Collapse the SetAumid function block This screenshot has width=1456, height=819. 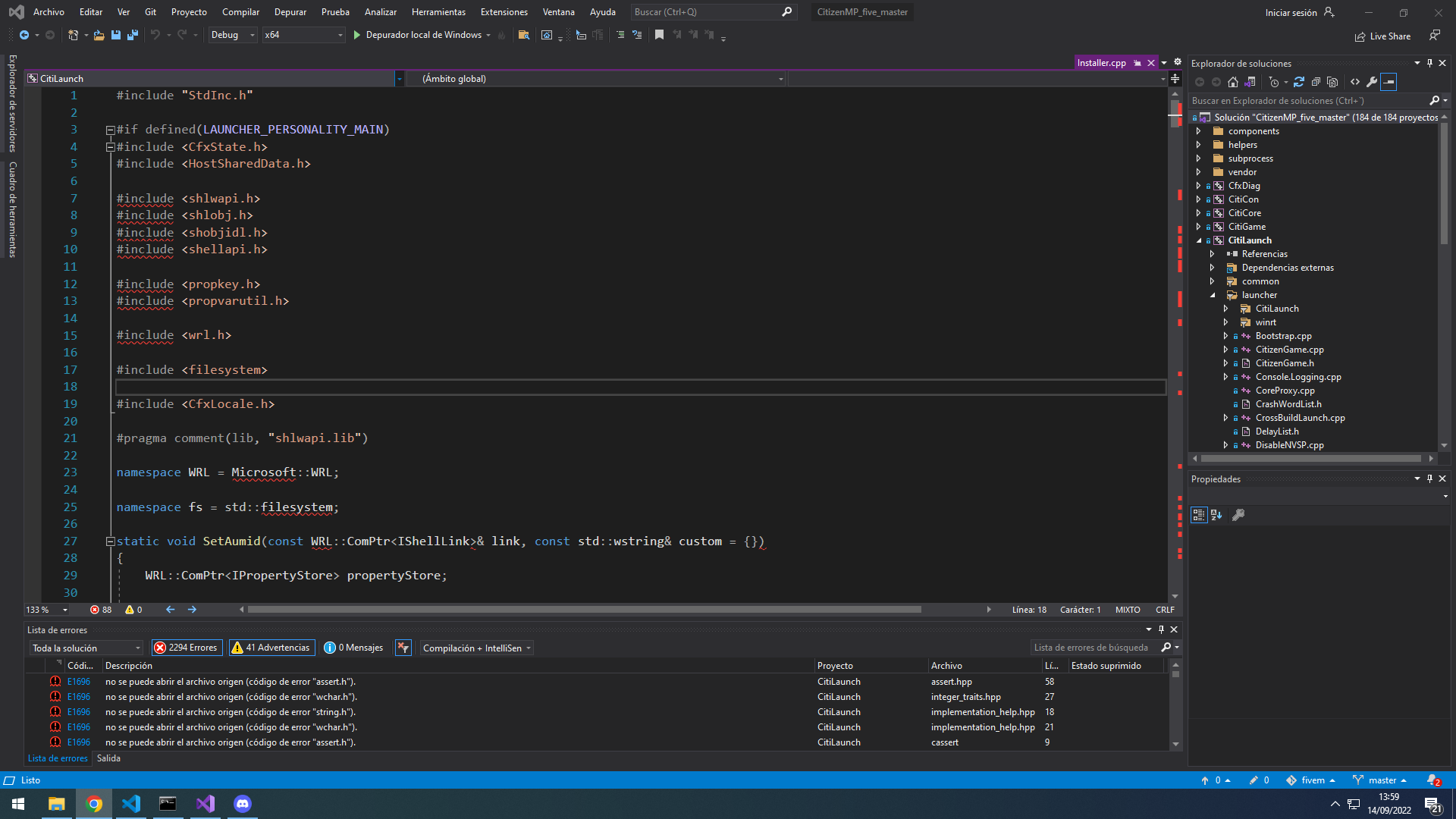[x=110, y=541]
